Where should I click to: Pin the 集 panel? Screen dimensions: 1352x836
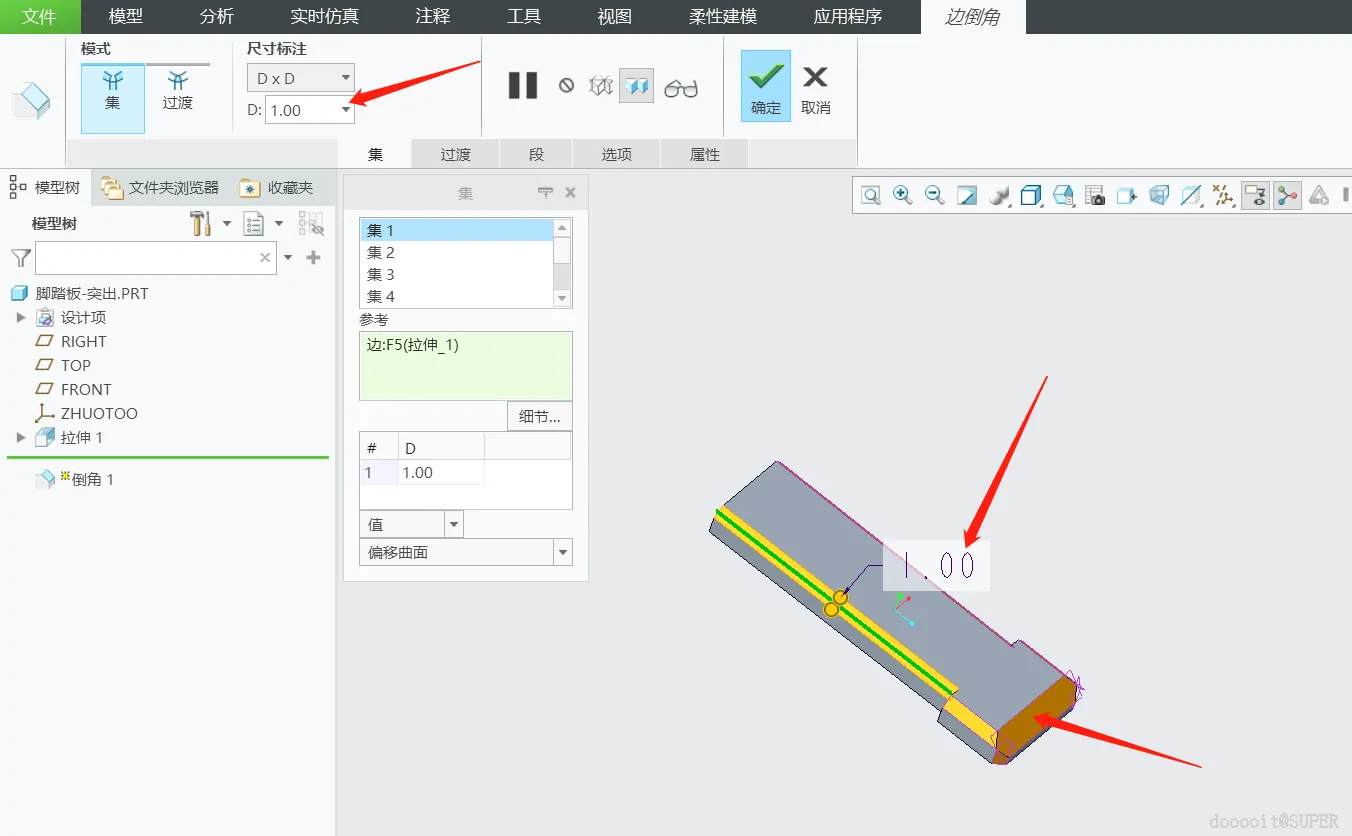click(545, 193)
